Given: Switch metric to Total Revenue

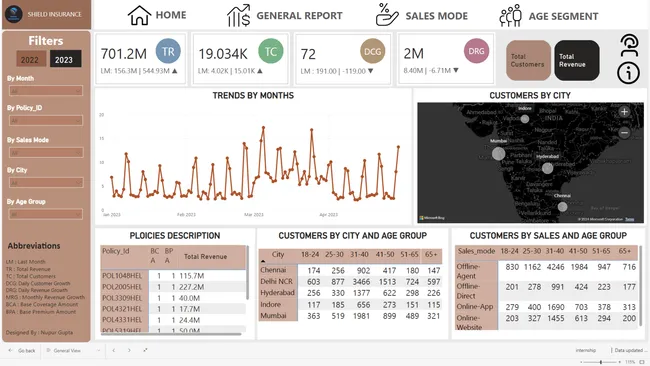Looking at the screenshot, I should [x=577, y=60].
